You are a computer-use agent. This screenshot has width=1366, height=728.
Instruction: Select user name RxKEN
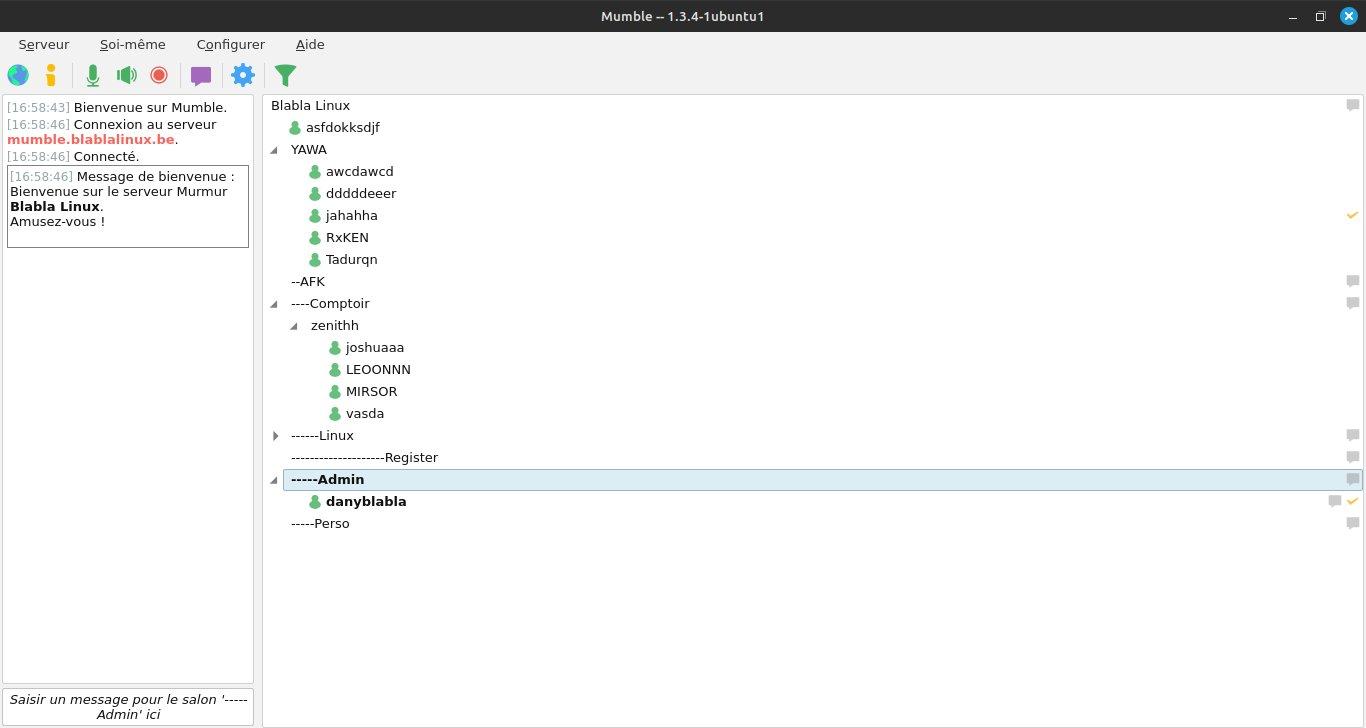pos(347,238)
